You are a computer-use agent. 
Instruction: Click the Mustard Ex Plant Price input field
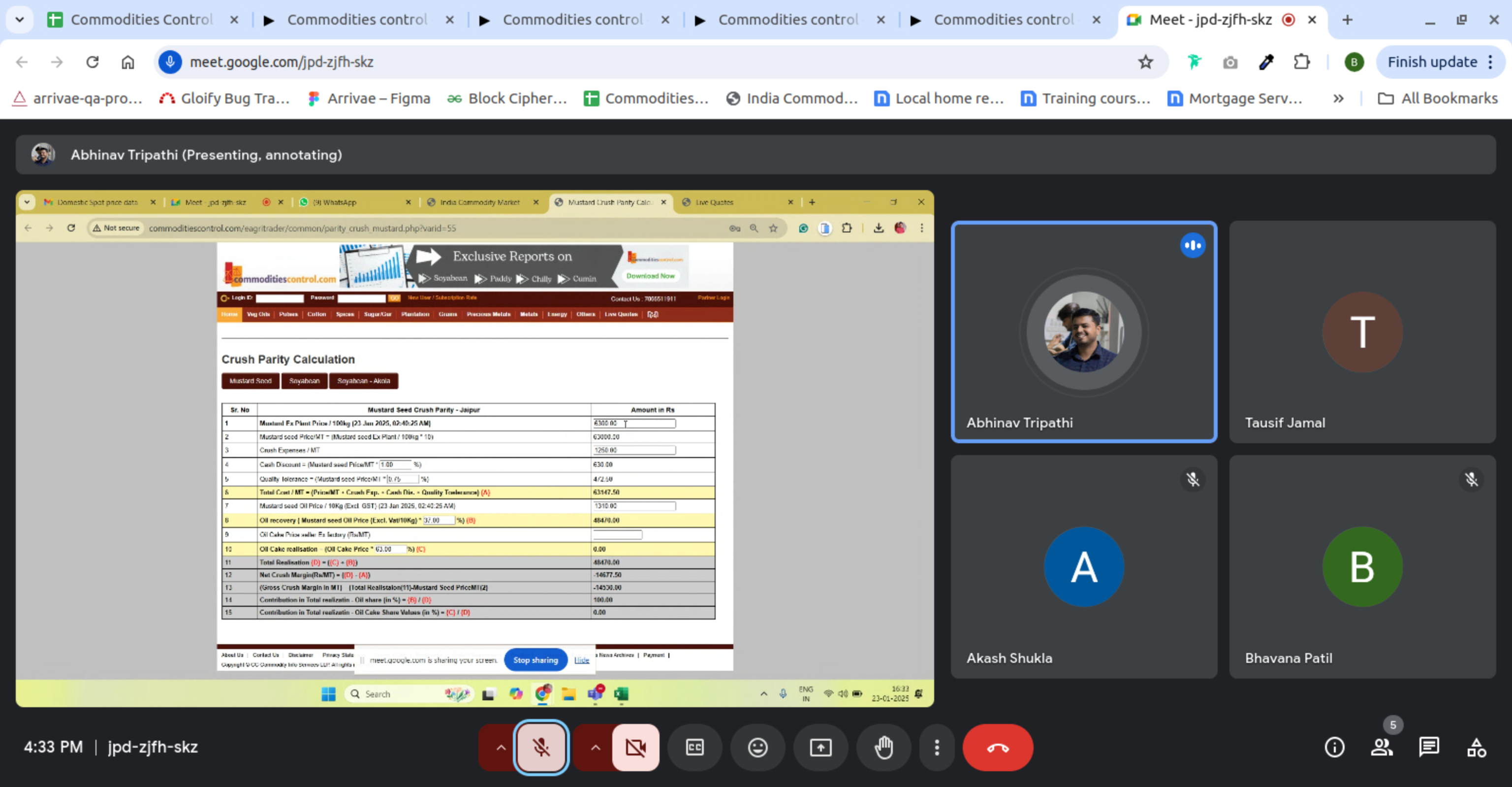coord(633,423)
